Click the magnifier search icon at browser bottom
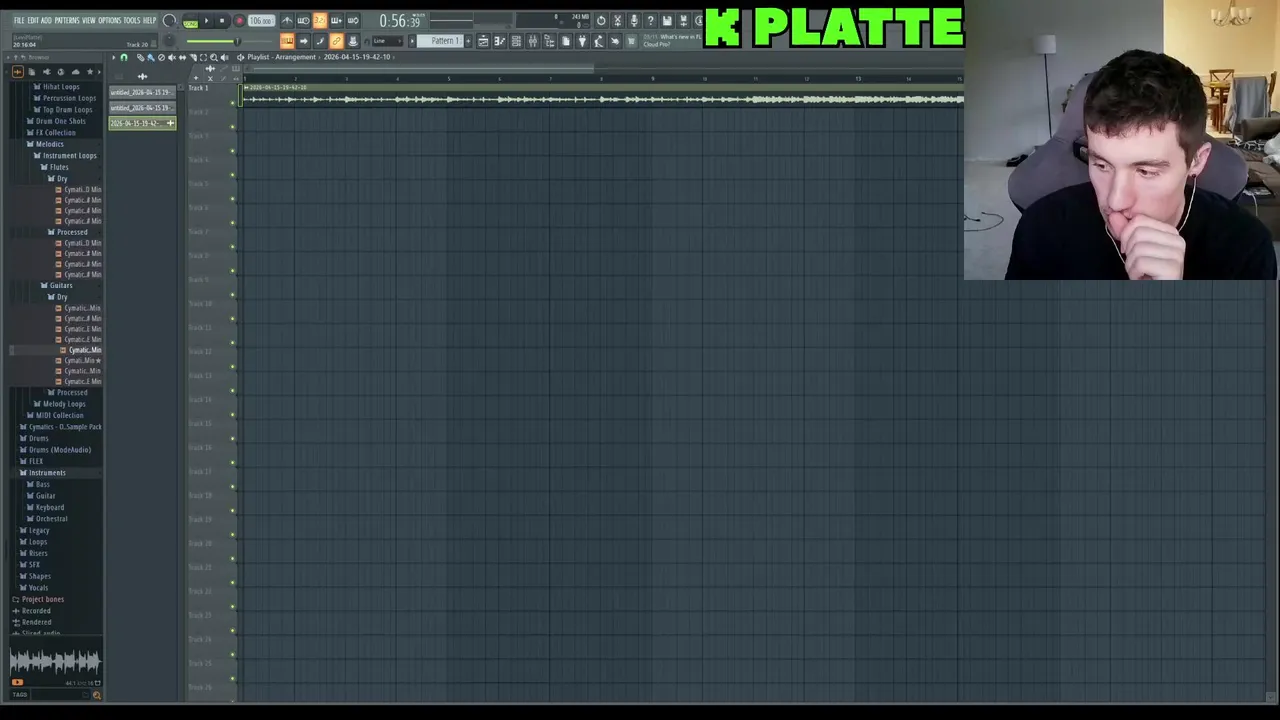The height and width of the screenshot is (720, 1280). (x=97, y=695)
